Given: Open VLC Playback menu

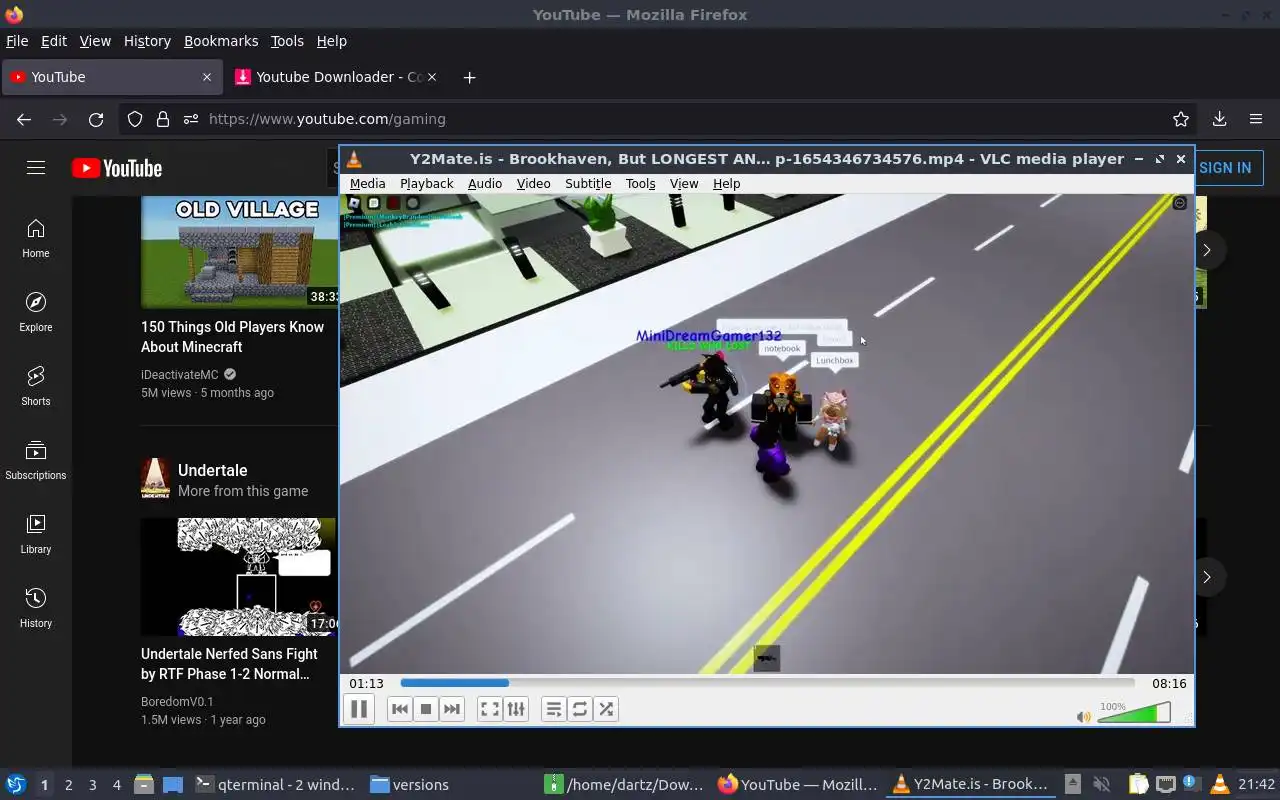Looking at the screenshot, I should pyautogui.click(x=426, y=183).
